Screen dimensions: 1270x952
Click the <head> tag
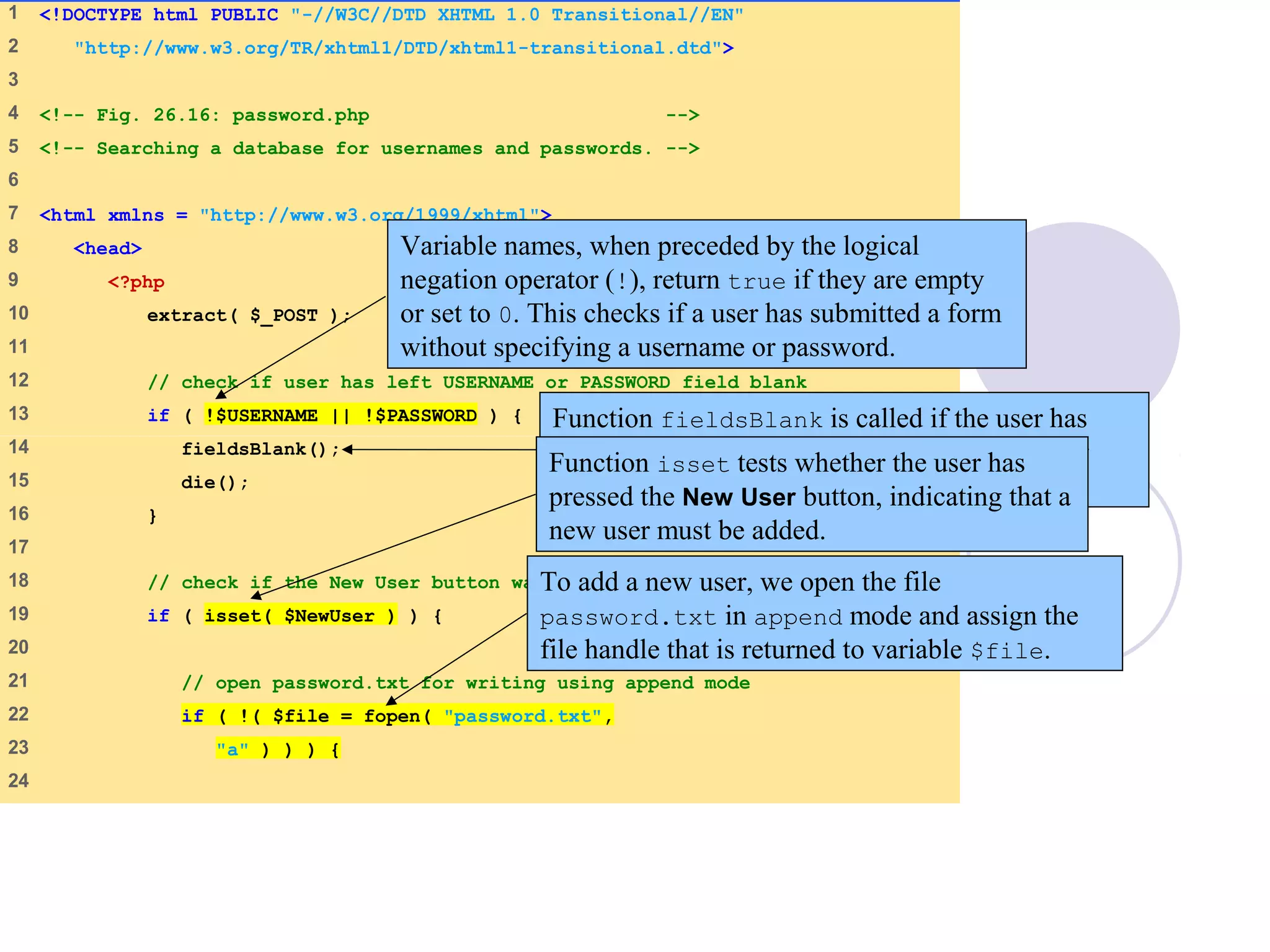point(108,249)
